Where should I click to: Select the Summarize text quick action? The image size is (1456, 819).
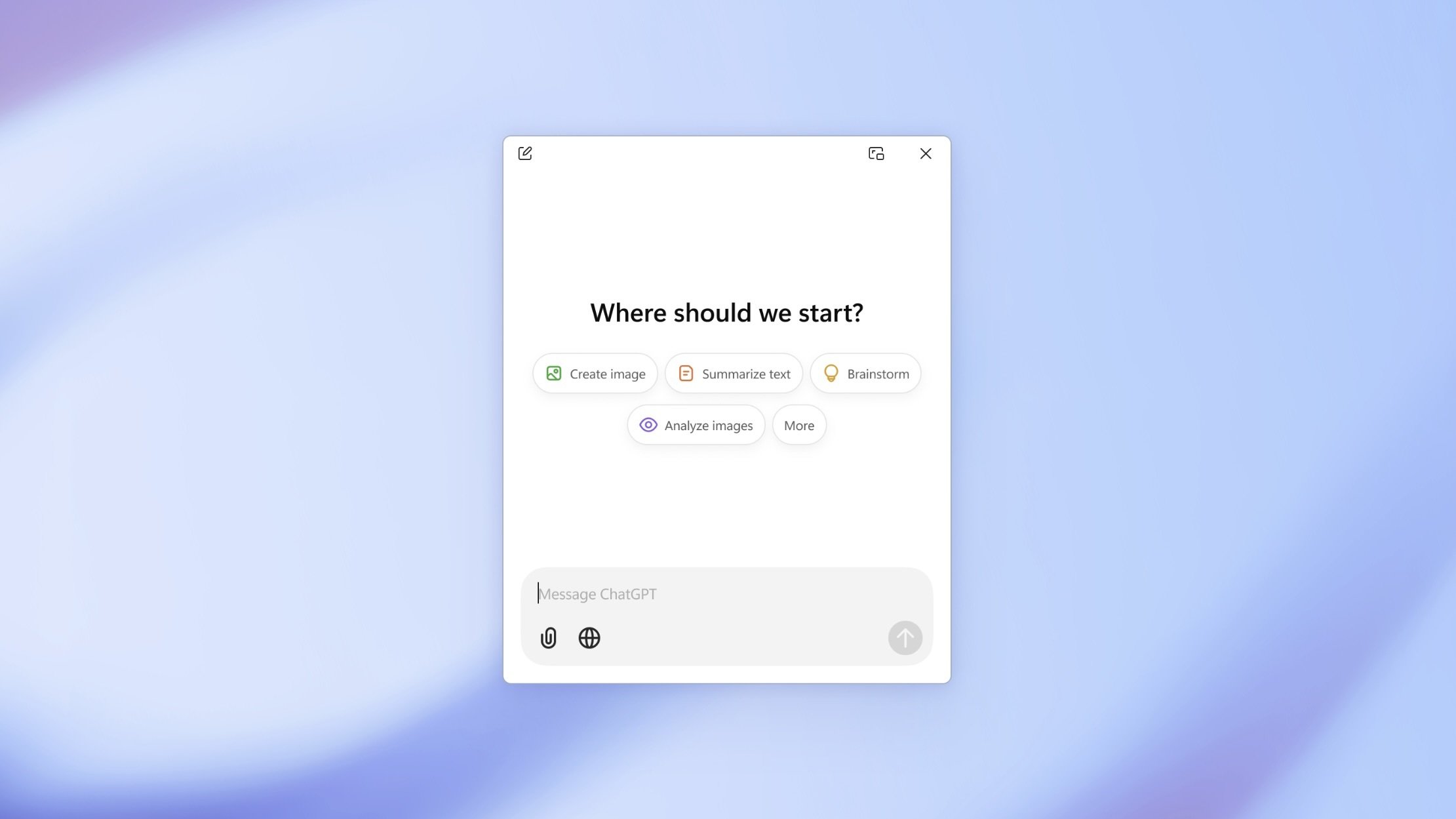tap(734, 373)
